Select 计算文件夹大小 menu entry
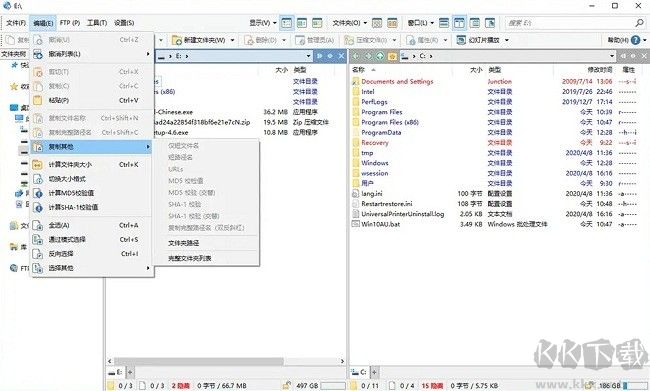 [92, 165]
